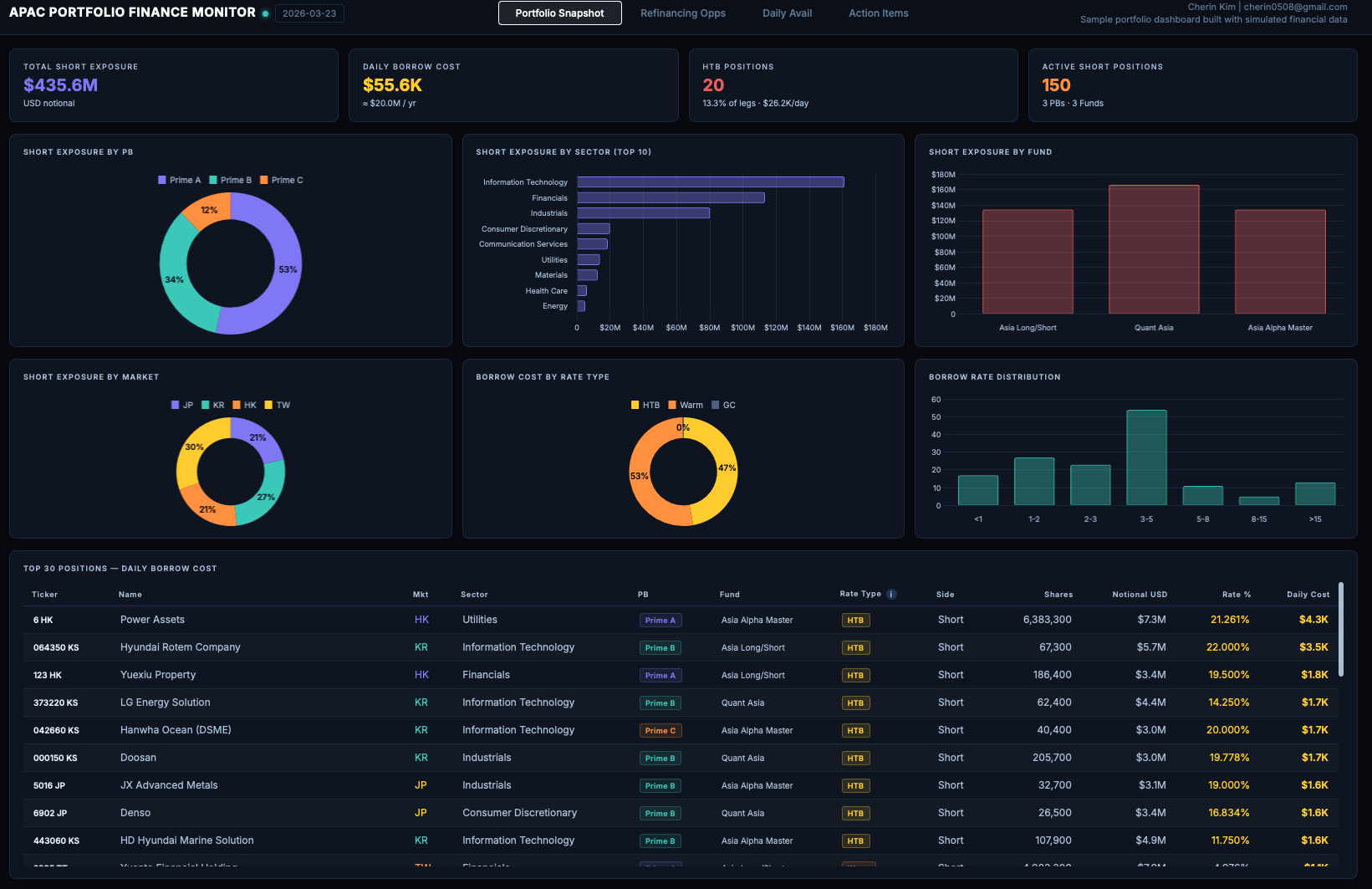
Task: Sort table by Daily Cost header
Action: click(1308, 595)
